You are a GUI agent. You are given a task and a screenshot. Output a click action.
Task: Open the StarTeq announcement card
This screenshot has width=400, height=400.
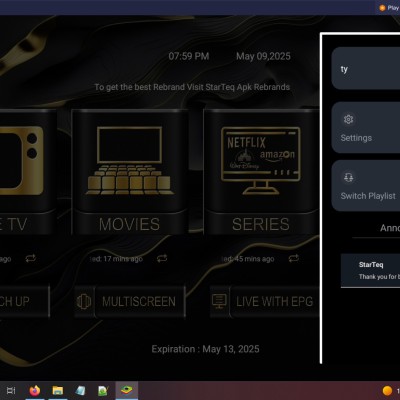(x=370, y=270)
